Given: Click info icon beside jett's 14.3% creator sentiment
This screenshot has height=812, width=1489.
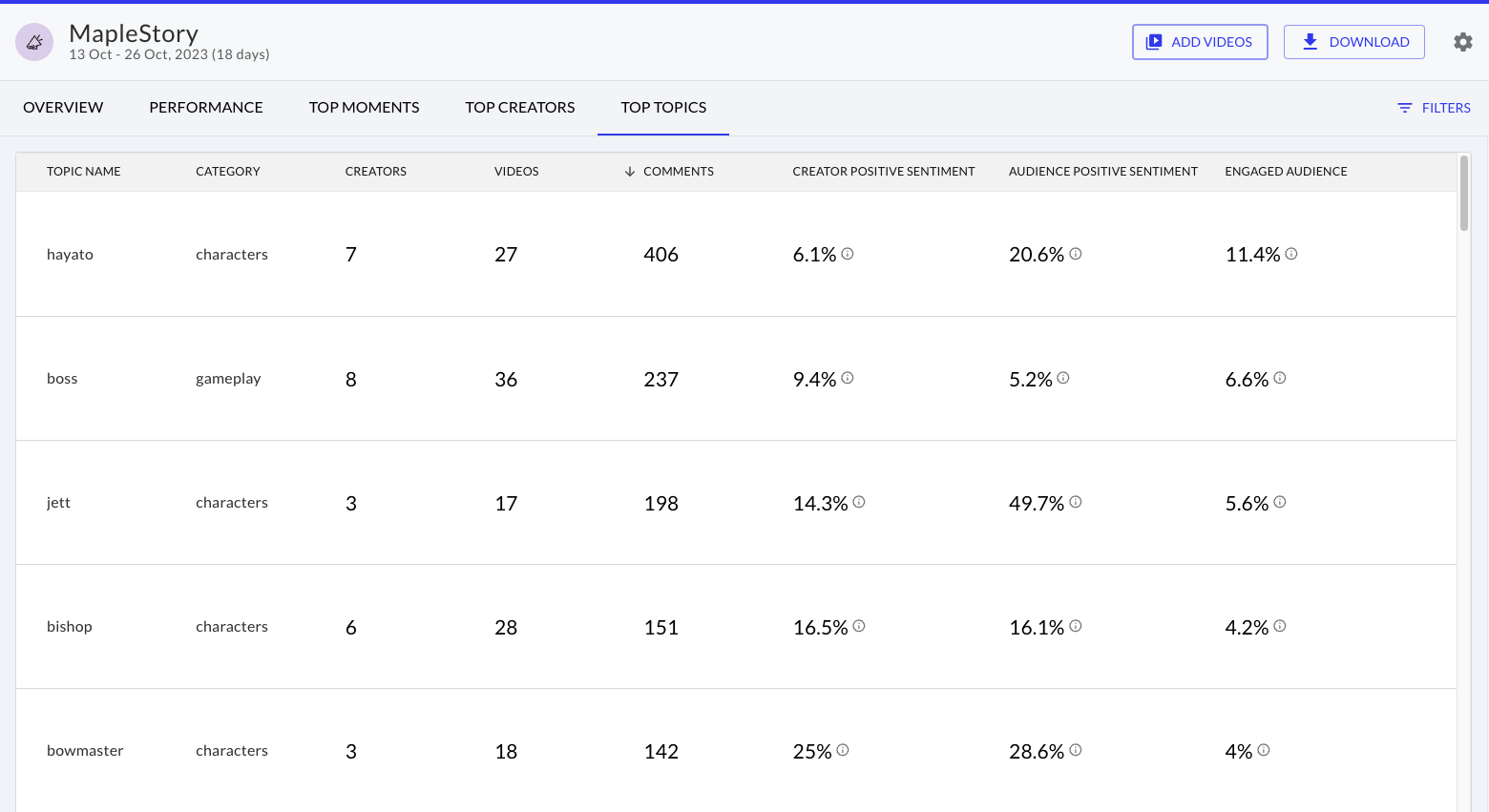Looking at the screenshot, I should [859, 502].
